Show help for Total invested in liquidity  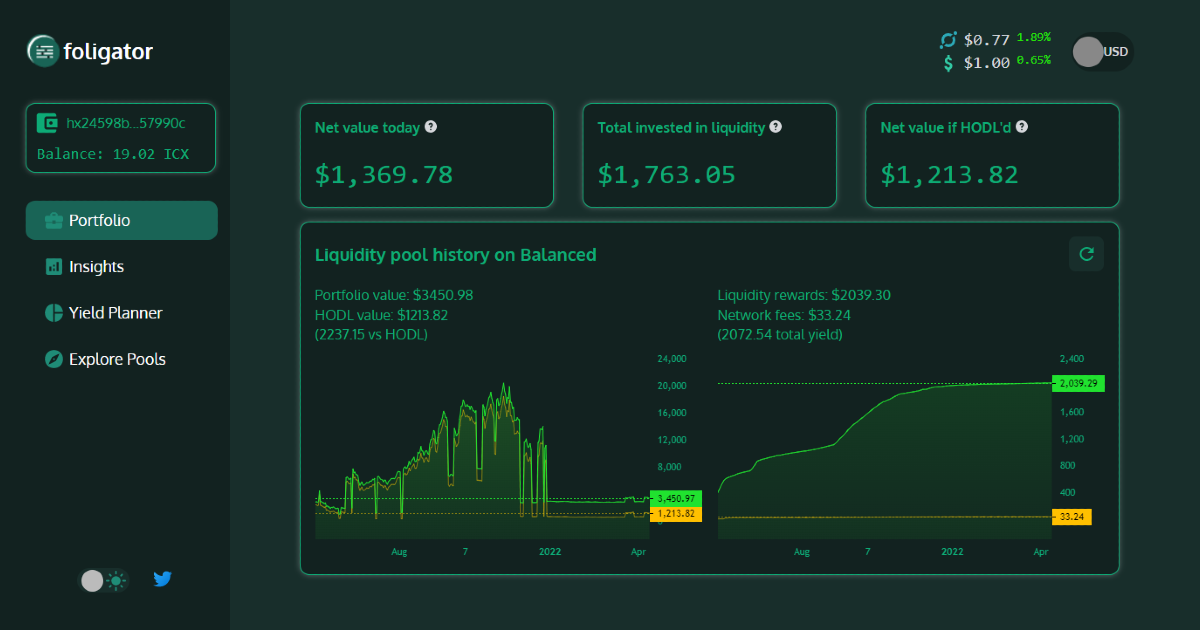point(775,127)
